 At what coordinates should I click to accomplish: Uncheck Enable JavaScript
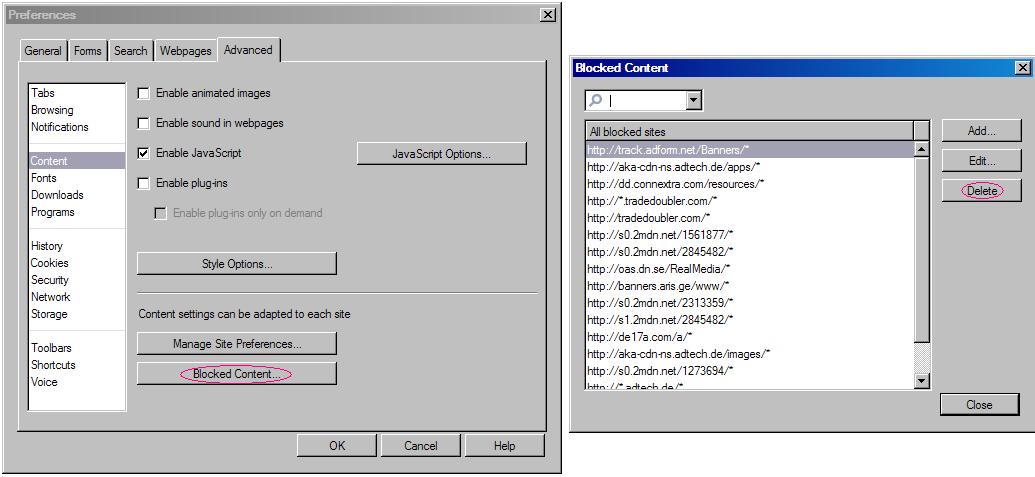pos(143,153)
